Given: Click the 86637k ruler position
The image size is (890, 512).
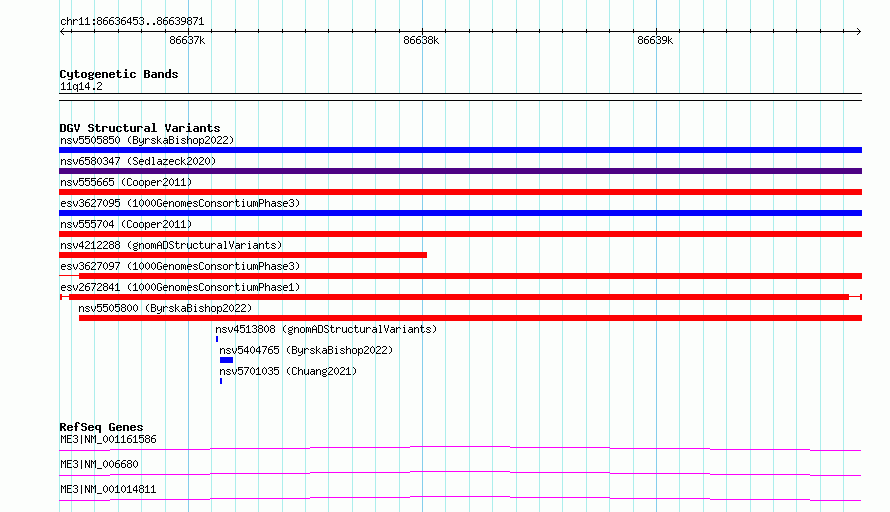Looking at the screenshot, I should pos(187,40).
